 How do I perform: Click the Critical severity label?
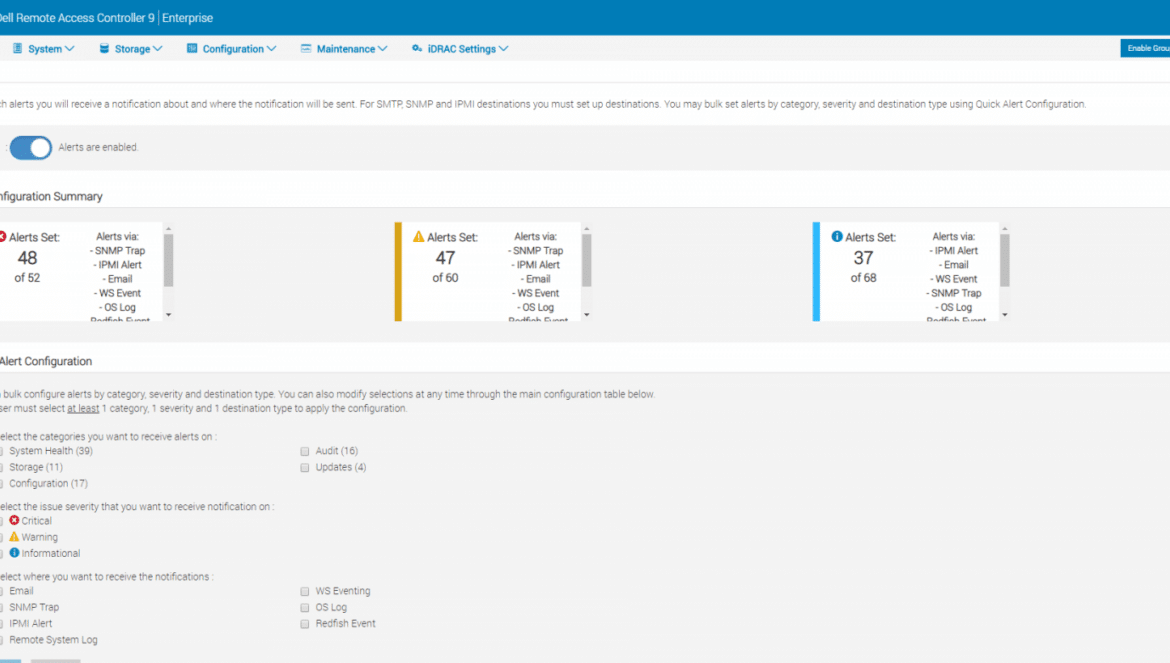tap(37, 521)
